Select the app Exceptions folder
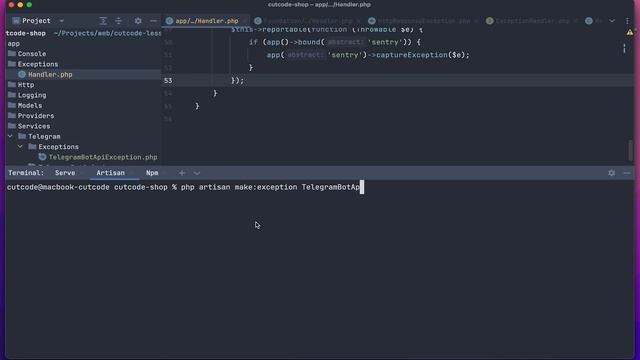 tap(38, 64)
